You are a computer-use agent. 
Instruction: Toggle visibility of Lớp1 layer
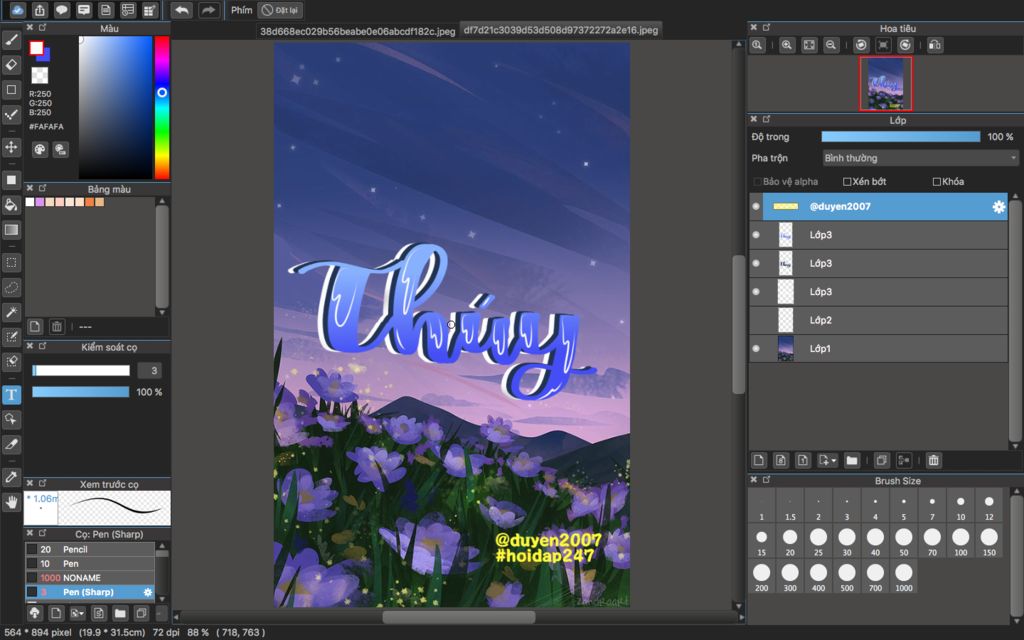coord(756,349)
